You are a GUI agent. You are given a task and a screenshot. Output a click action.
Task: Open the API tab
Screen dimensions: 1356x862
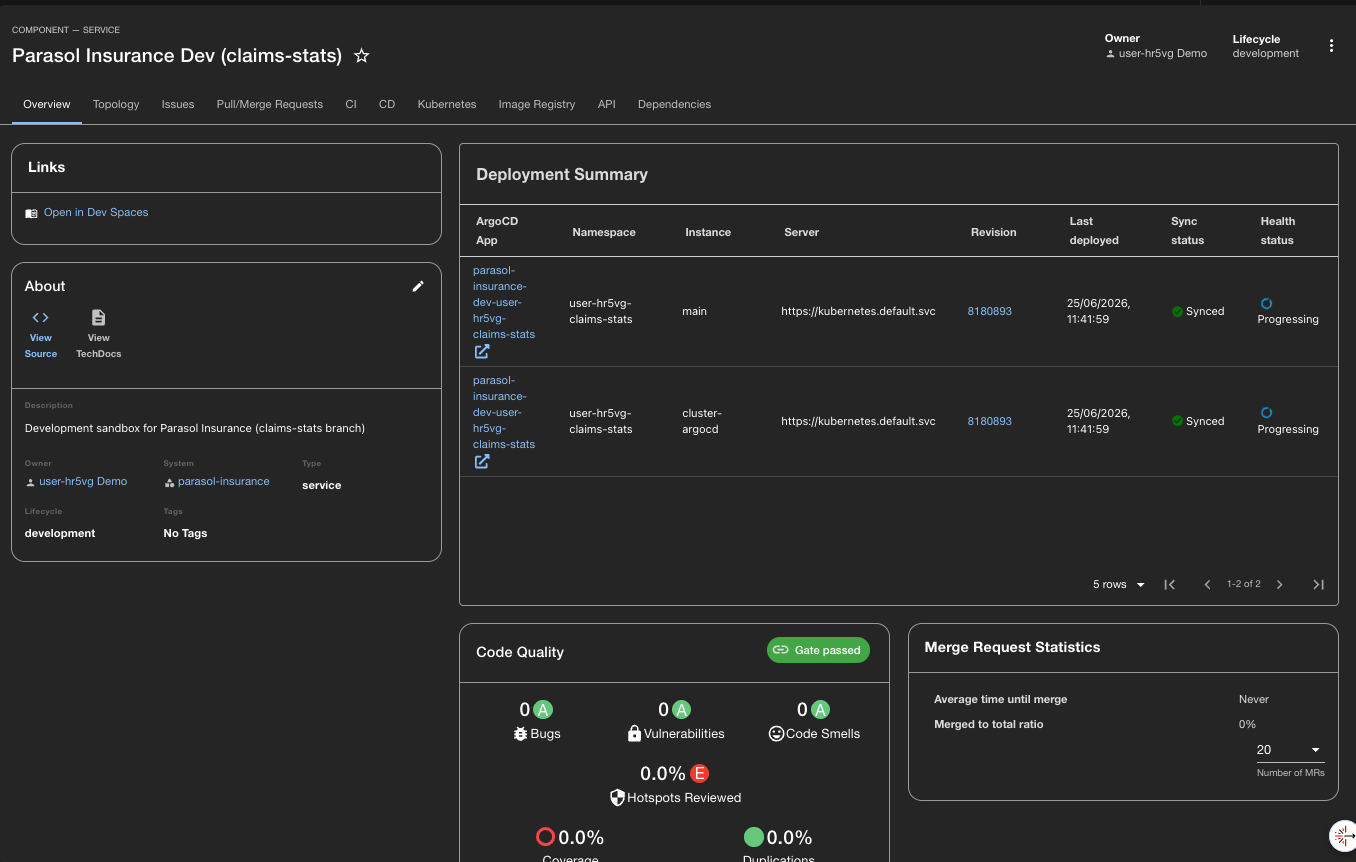coord(607,104)
